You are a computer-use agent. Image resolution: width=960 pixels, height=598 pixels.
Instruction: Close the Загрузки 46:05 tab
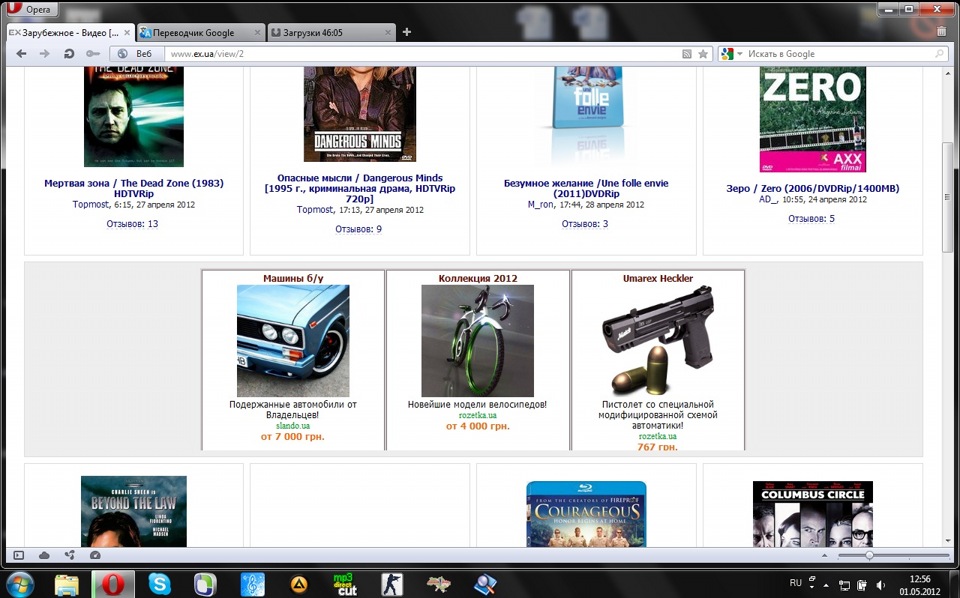click(x=388, y=32)
